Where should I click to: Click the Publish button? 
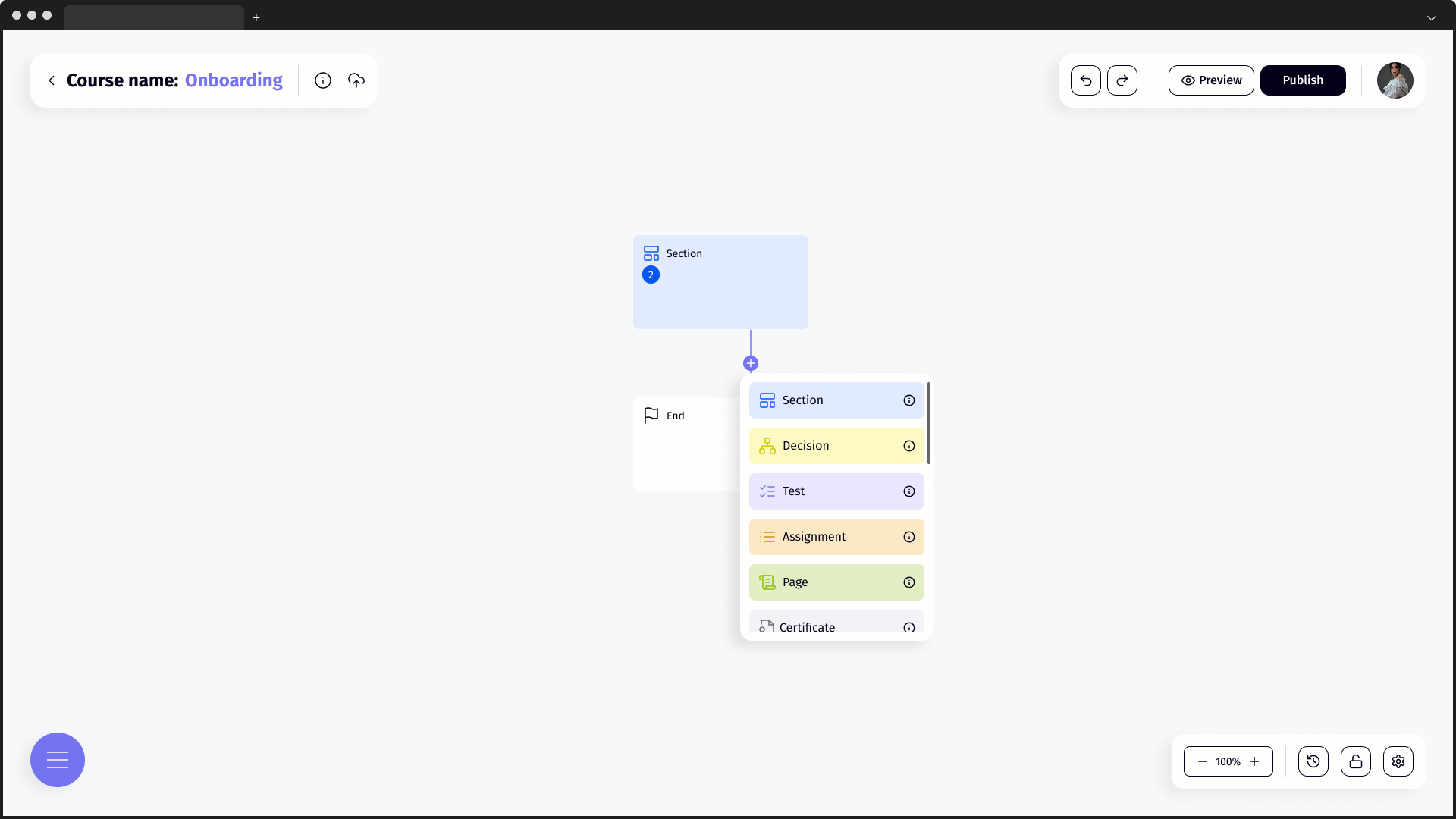point(1302,80)
